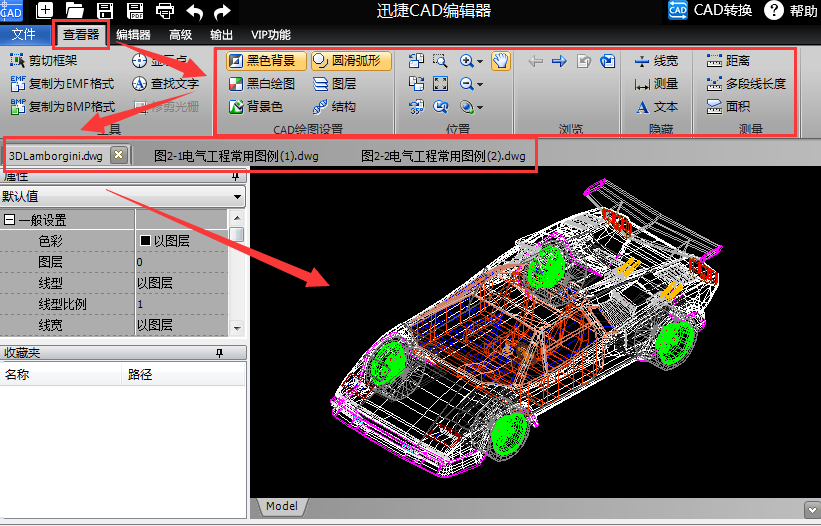This screenshot has height=526, width=821.
Task: Click the rotate by 35° angle icon
Action: pos(416,107)
